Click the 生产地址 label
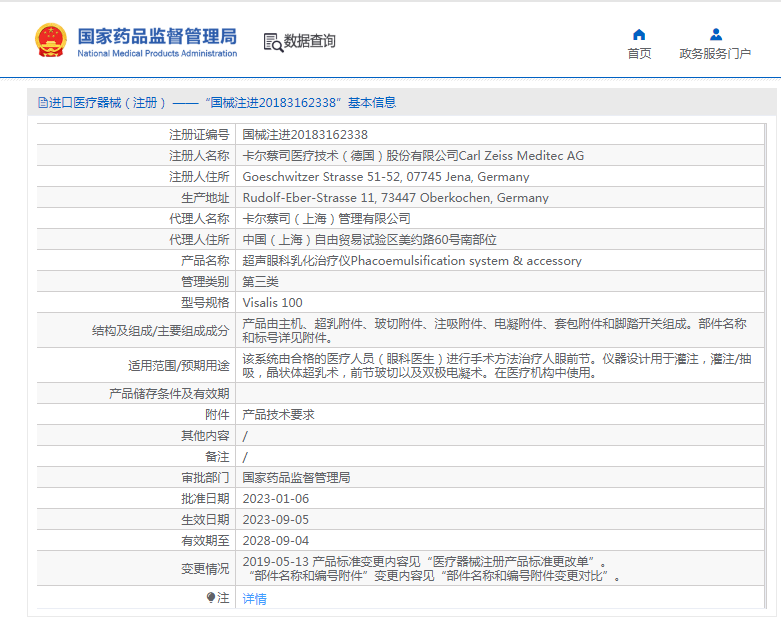The width and height of the screenshot is (781, 618). click(205, 198)
